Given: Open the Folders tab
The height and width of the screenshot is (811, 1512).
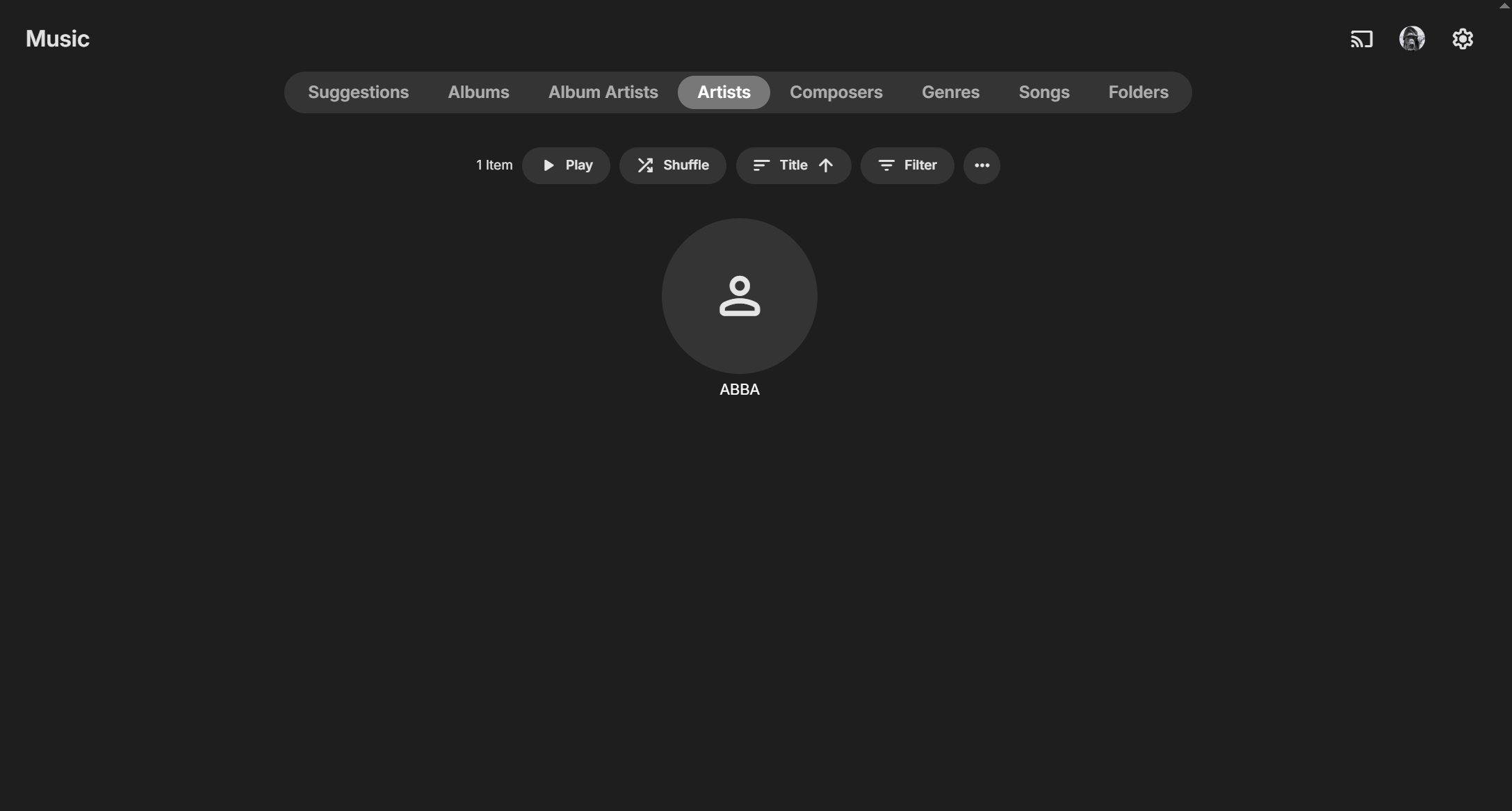Looking at the screenshot, I should pos(1138,92).
